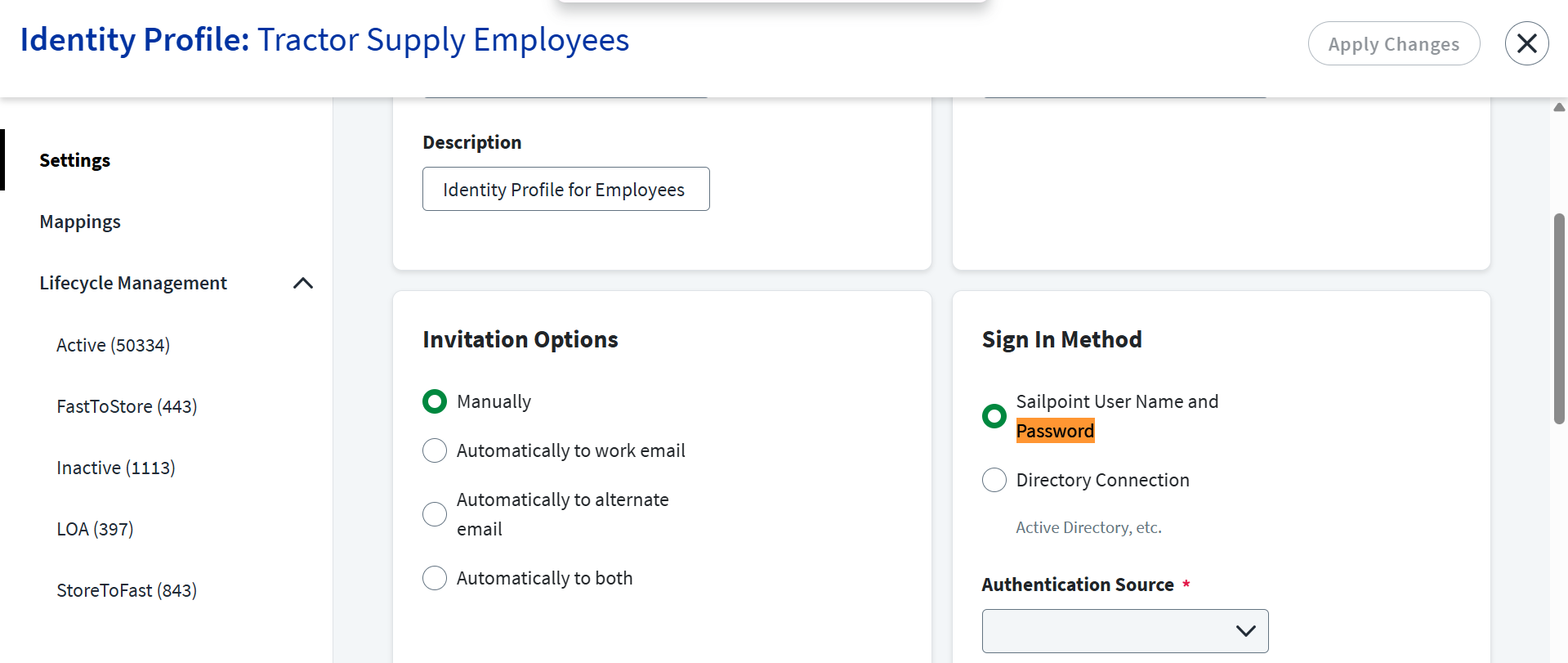Choose Automatically to both option

[x=435, y=578]
